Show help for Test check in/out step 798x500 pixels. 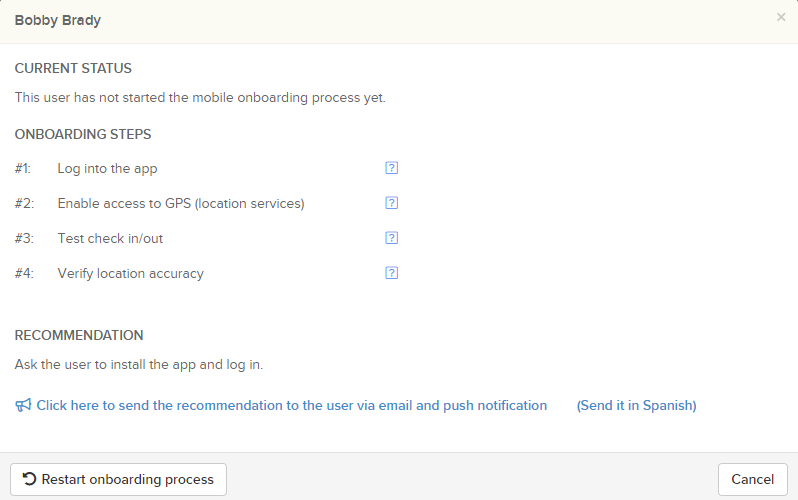pyautogui.click(x=391, y=238)
